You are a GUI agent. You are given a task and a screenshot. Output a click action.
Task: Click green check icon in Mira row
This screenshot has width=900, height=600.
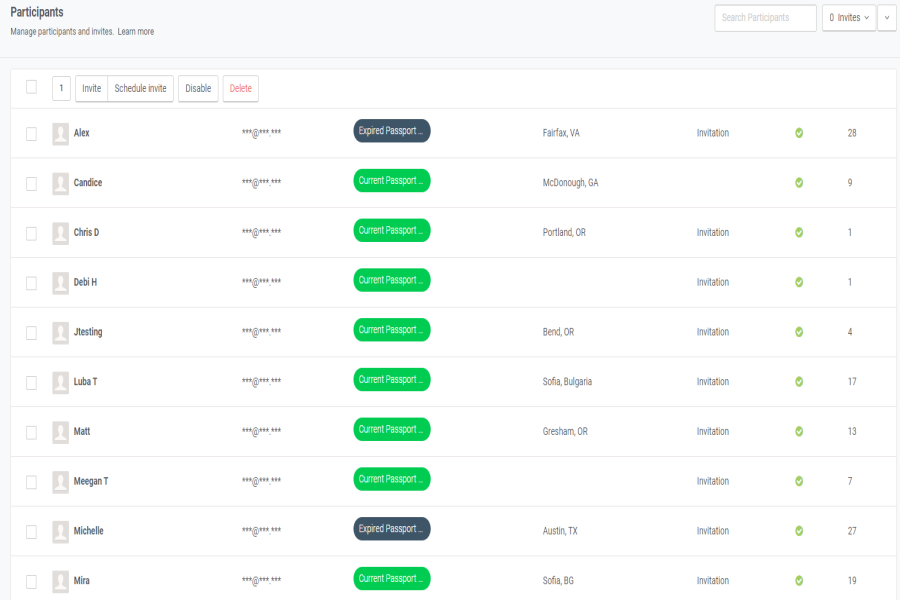point(799,581)
